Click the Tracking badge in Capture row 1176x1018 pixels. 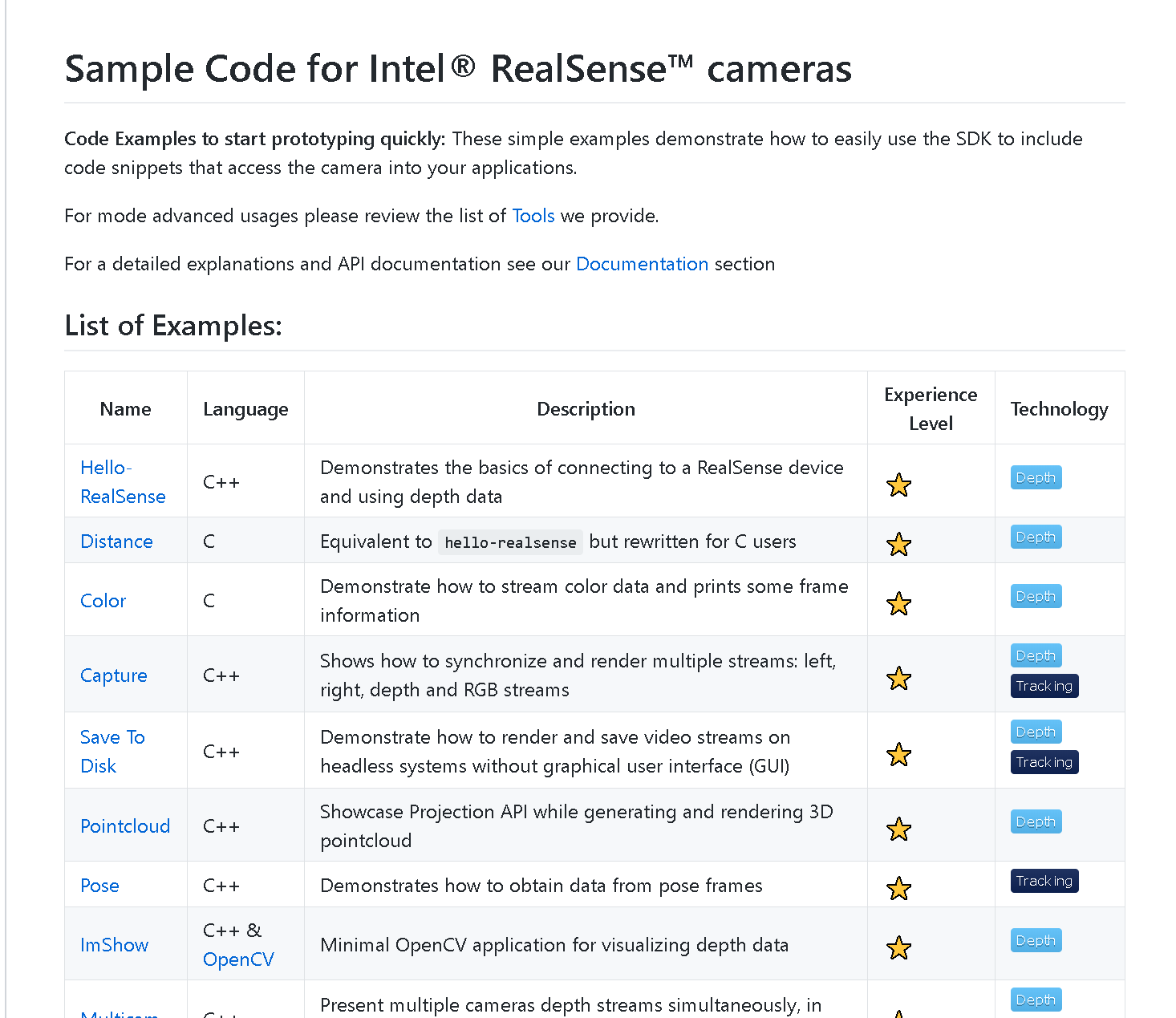coord(1044,686)
